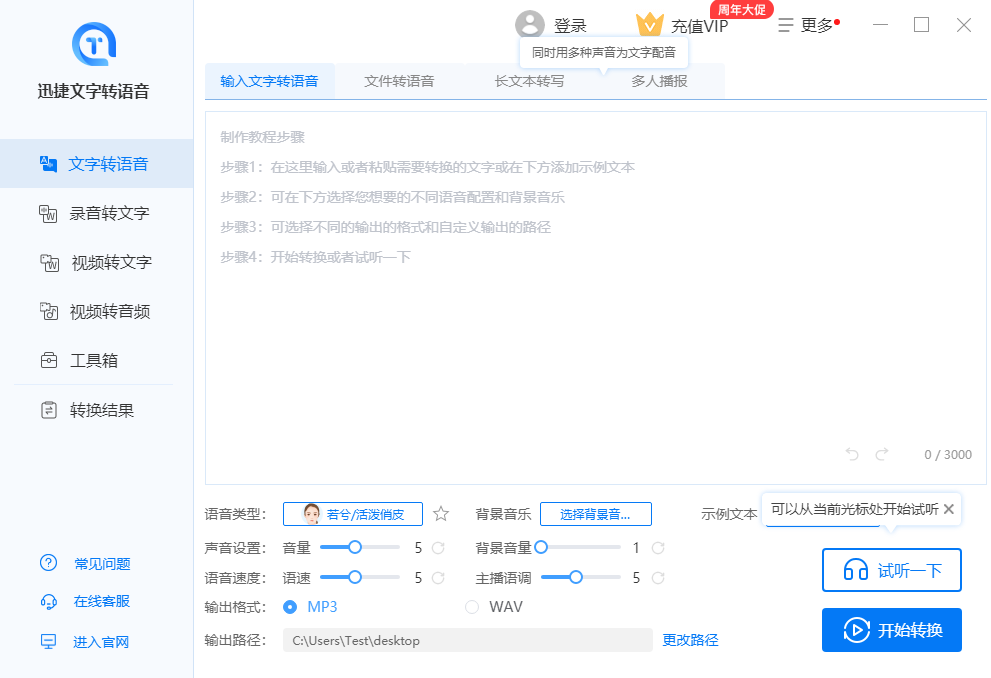Click the 在线客服 headset icon
Screen dimensions: 991x678
[49, 602]
